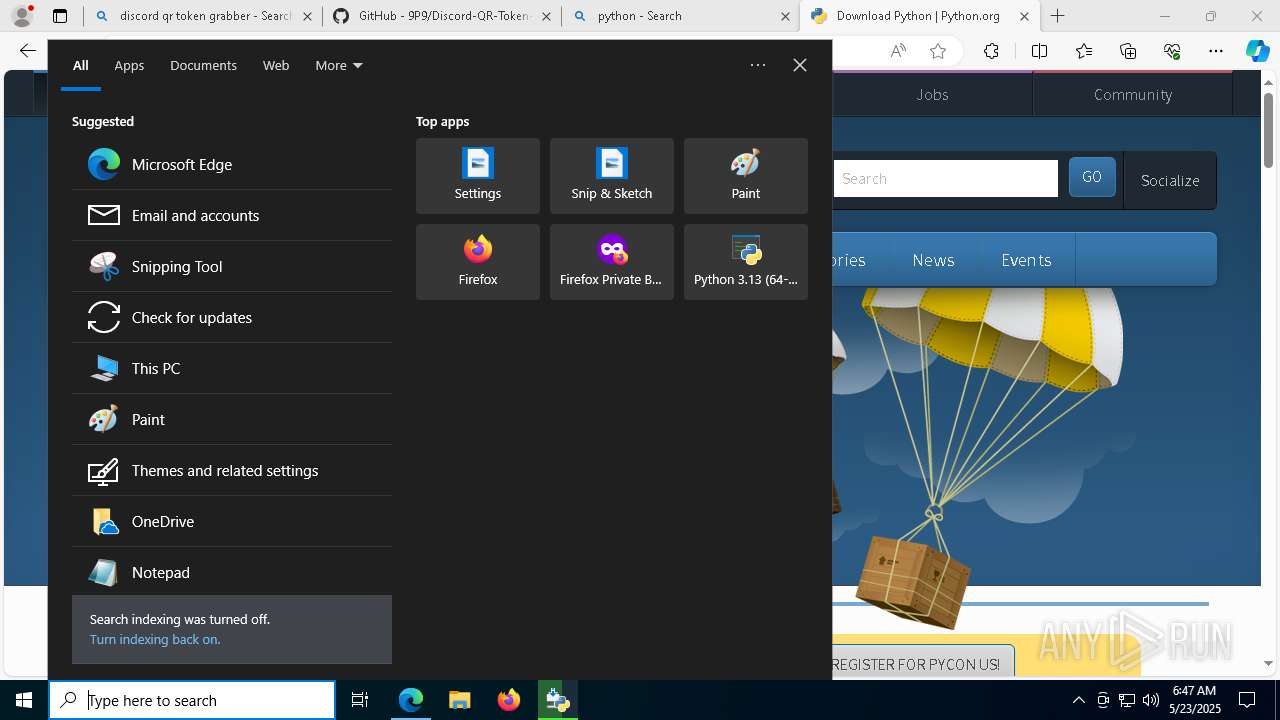
Task: Launch Python 3.13 (64-bit) tile
Action: [x=746, y=262]
